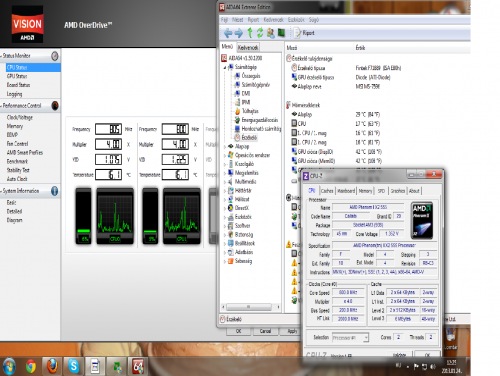This screenshot has width=500, height=376.
Task: Expand the Sebesség tree node
Action: tap(225, 261)
